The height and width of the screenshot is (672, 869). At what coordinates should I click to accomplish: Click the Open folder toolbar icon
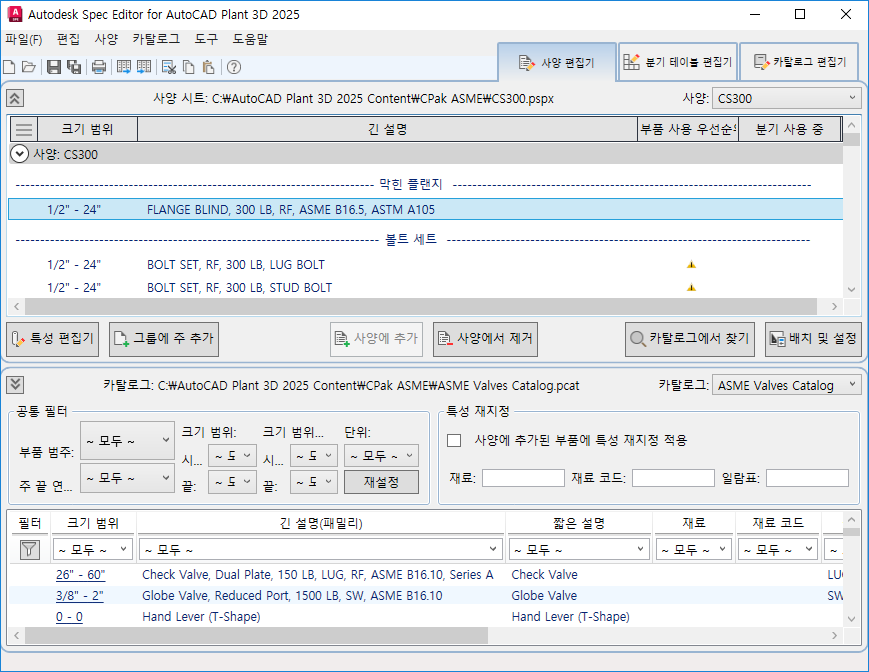coord(29,67)
